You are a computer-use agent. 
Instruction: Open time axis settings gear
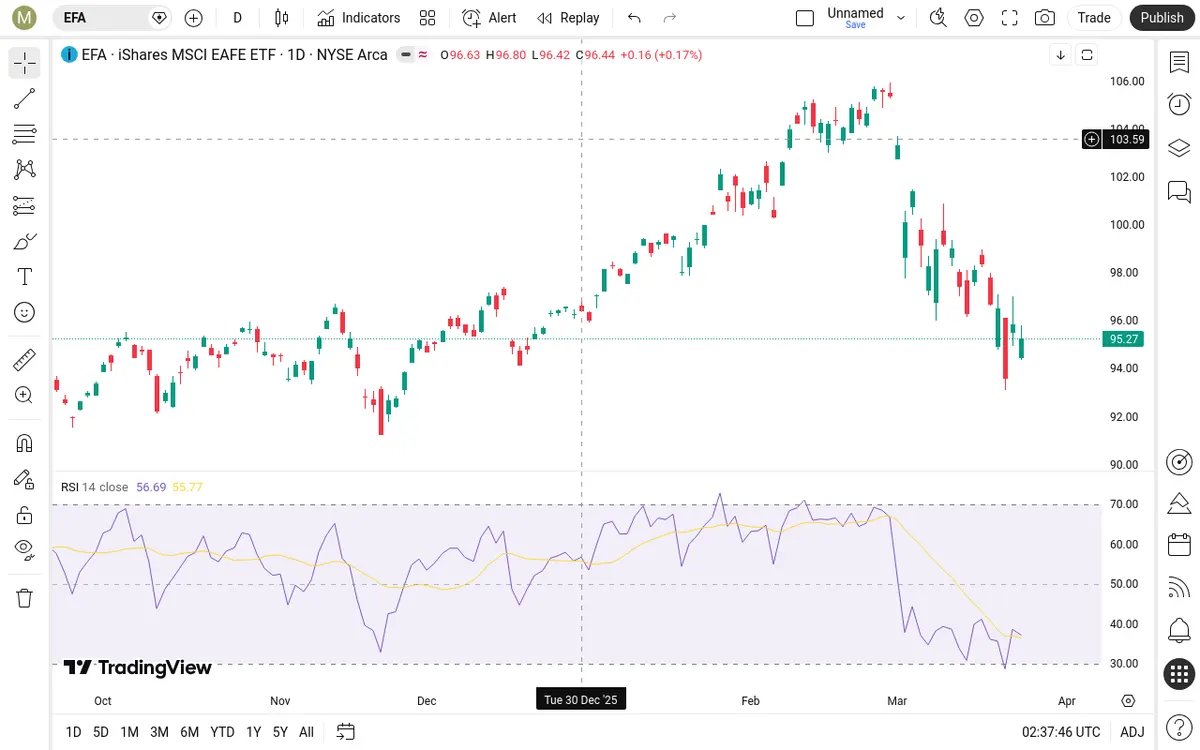[x=1129, y=700]
